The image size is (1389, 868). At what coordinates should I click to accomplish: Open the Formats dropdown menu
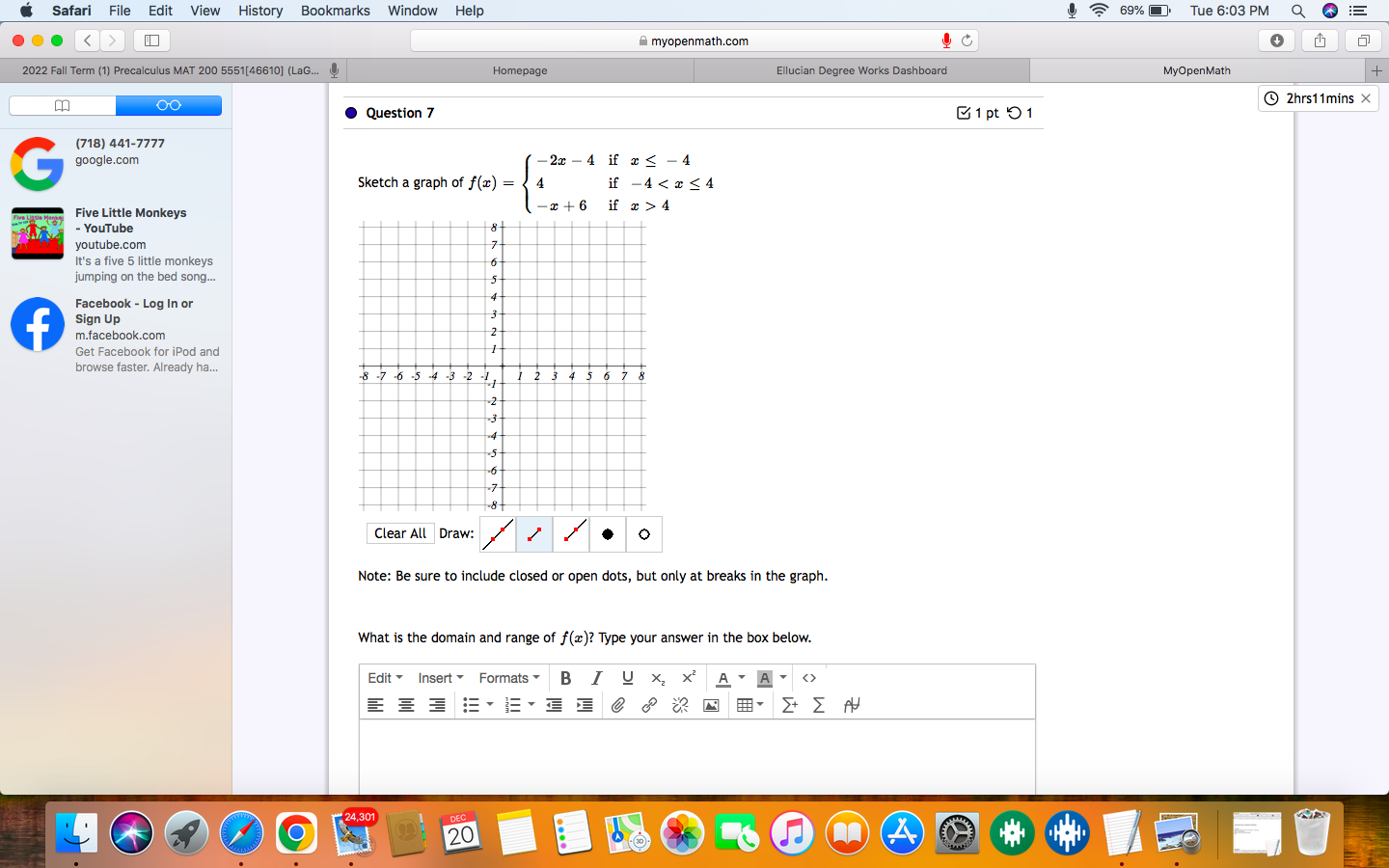(x=509, y=678)
